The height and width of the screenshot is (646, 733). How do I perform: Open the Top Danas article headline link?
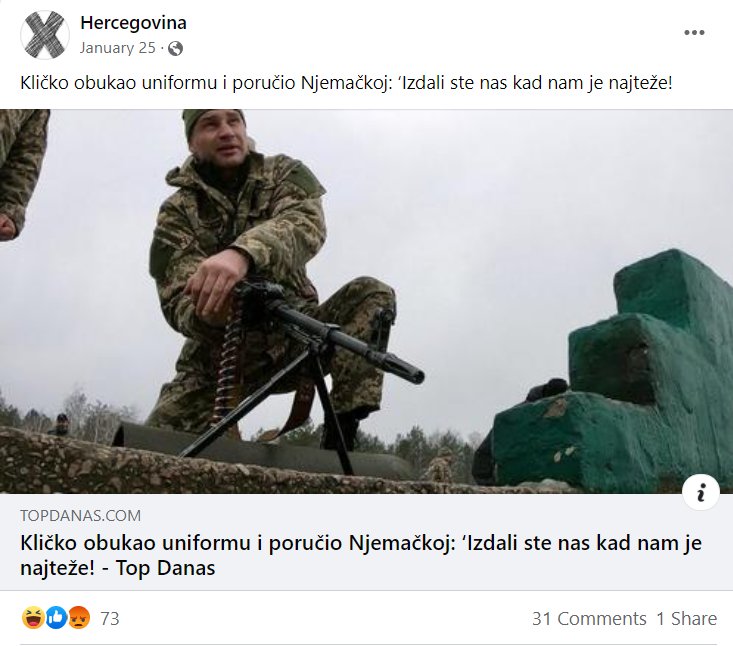coord(361,555)
